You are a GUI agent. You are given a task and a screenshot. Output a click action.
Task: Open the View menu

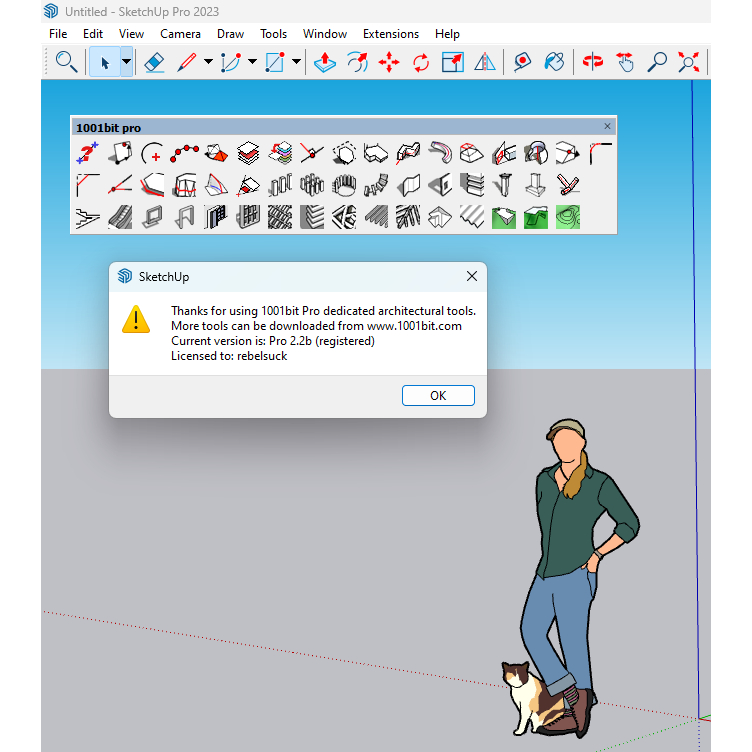(131, 34)
